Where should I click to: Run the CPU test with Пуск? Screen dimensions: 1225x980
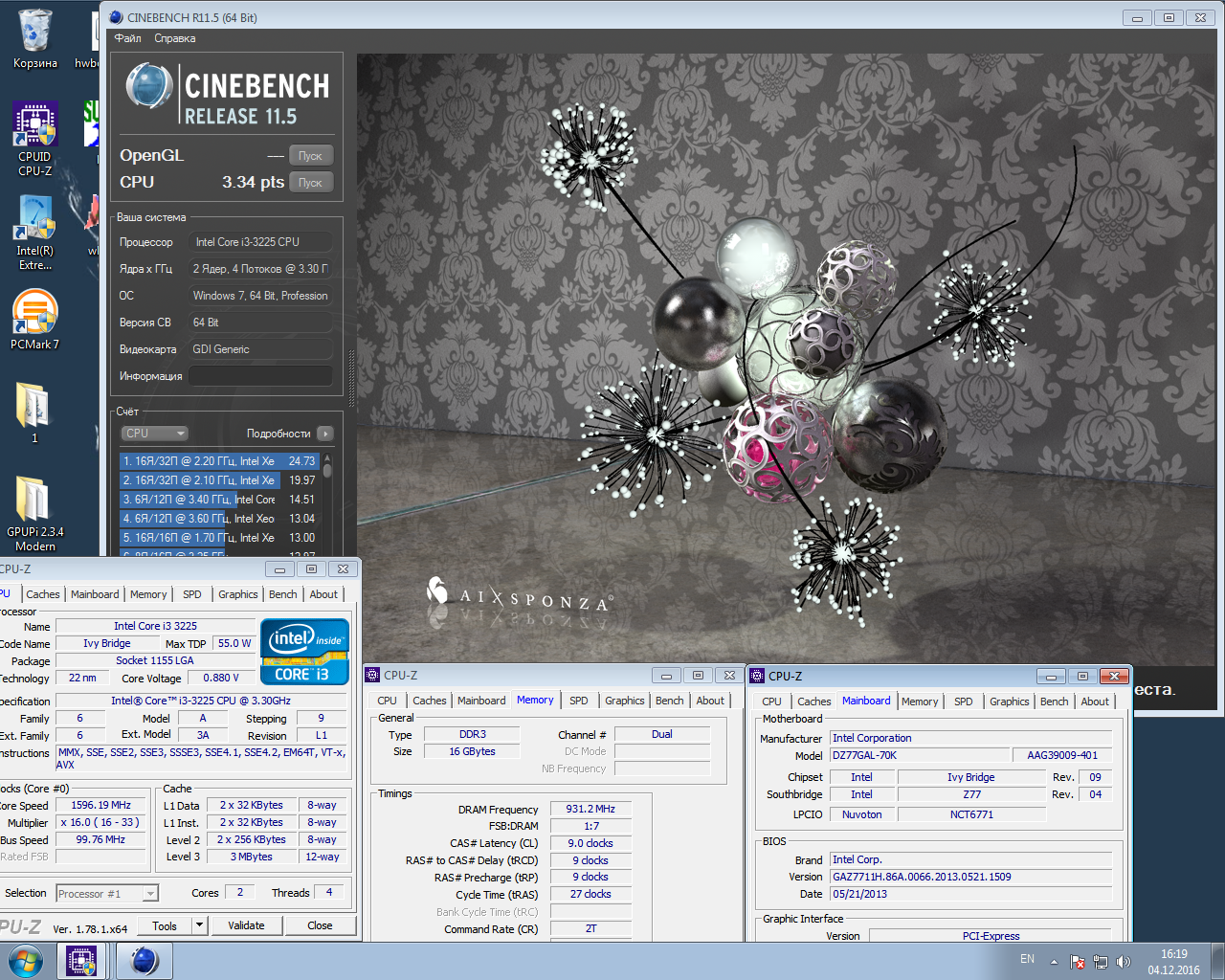click(x=310, y=182)
